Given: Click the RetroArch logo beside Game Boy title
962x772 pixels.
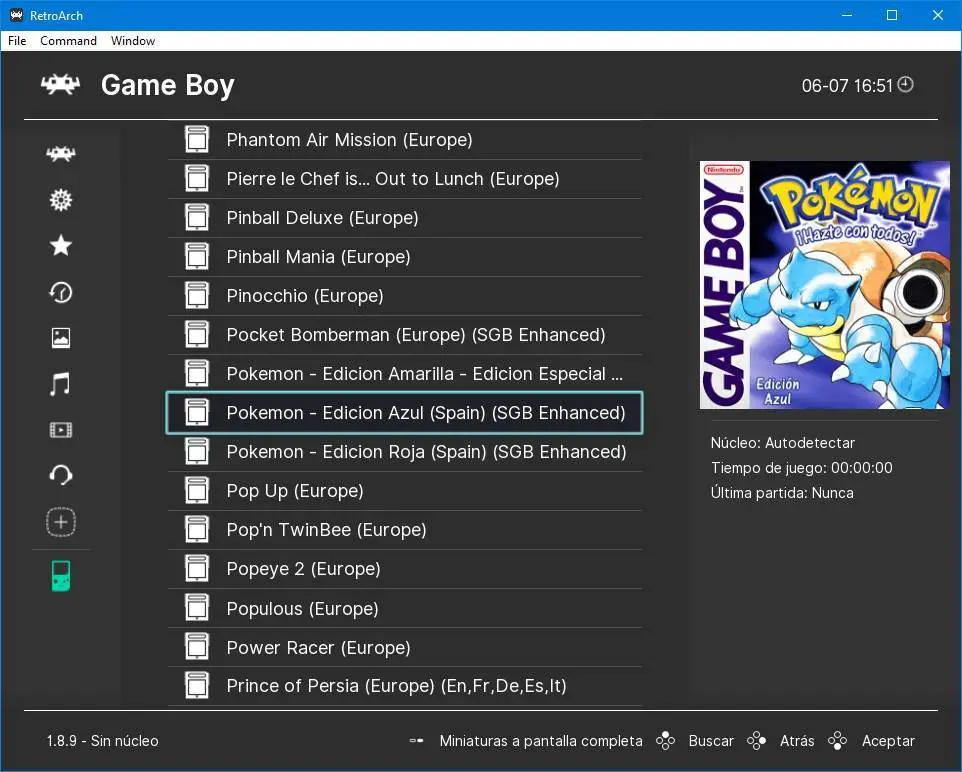Looking at the screenshot, I should pyautogui.click(x=60, y=85).
